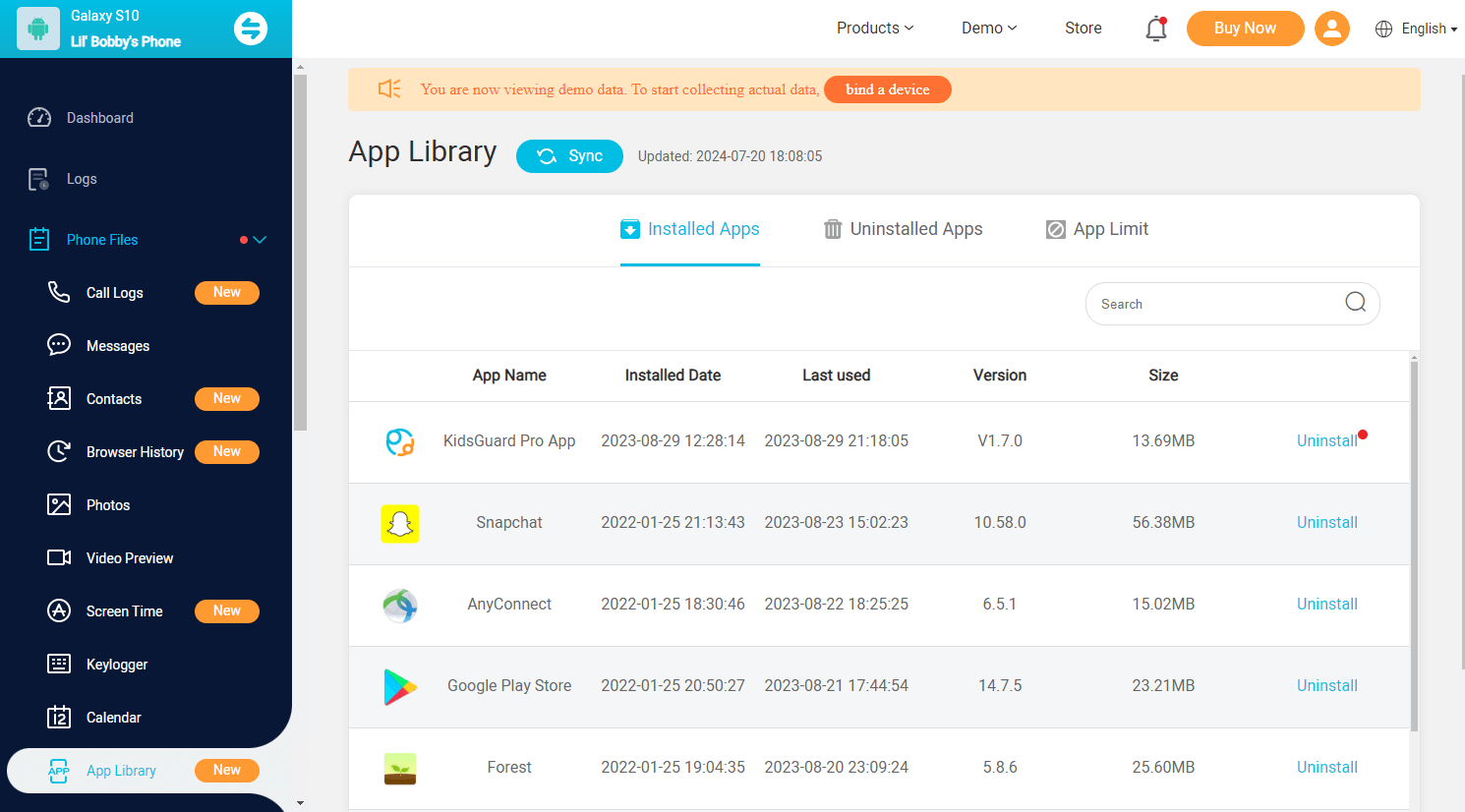Image resolution: width=1465 pixels, height=812 pixels.
Task: Click the New badge next to Call Logs
Action: point(227,293)
